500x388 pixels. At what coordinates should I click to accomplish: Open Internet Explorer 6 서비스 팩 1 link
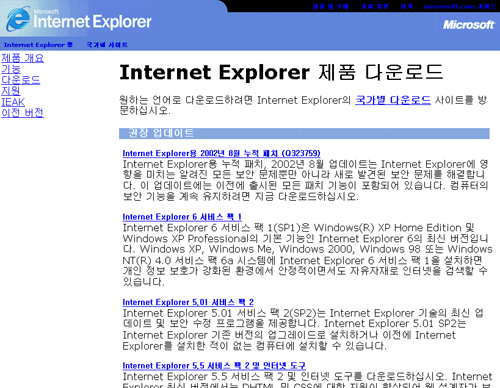pos(182,217)
